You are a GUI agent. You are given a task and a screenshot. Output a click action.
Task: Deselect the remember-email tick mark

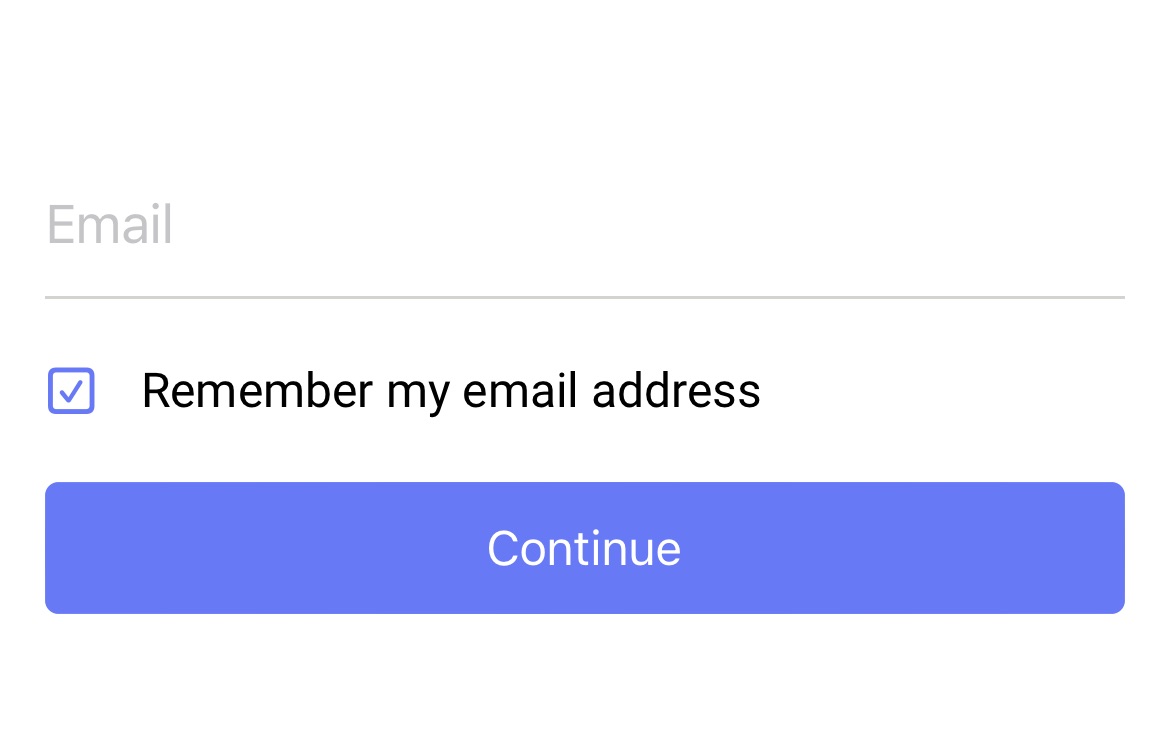[x=71, y=390]
